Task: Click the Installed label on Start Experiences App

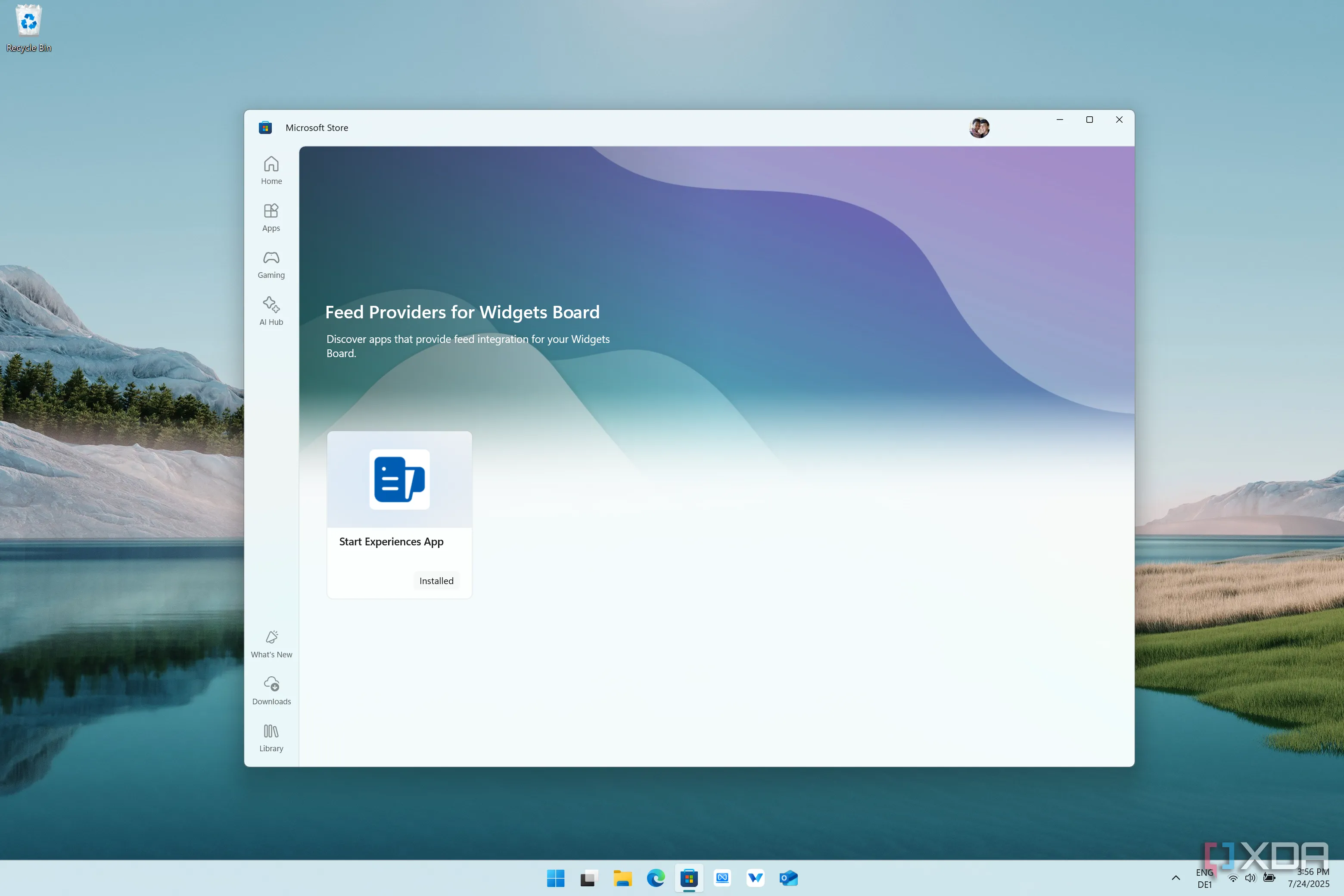Action: pos(436,581)
